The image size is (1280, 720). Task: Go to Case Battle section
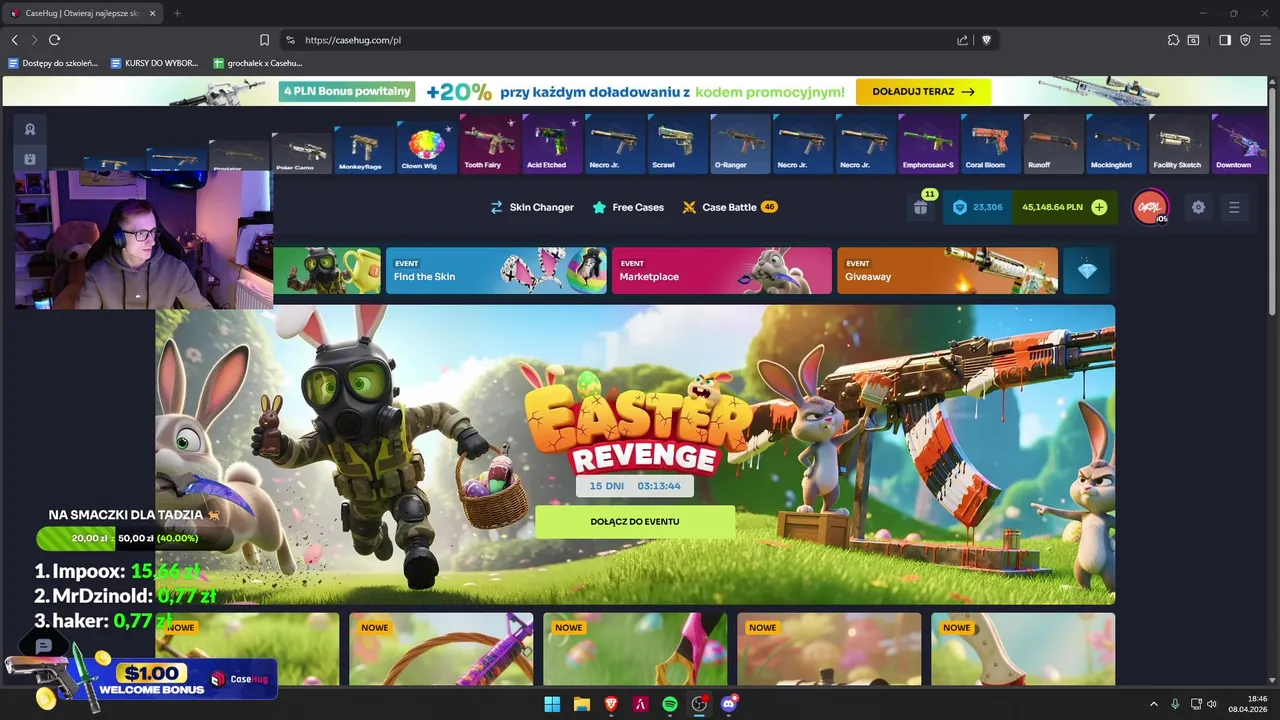pos(730,207)
